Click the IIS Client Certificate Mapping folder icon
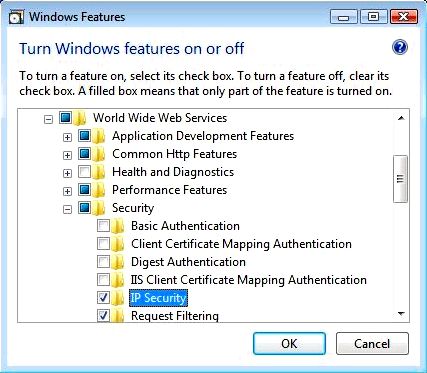This screenshot has height=373, width=427. [x=118, y=280]
